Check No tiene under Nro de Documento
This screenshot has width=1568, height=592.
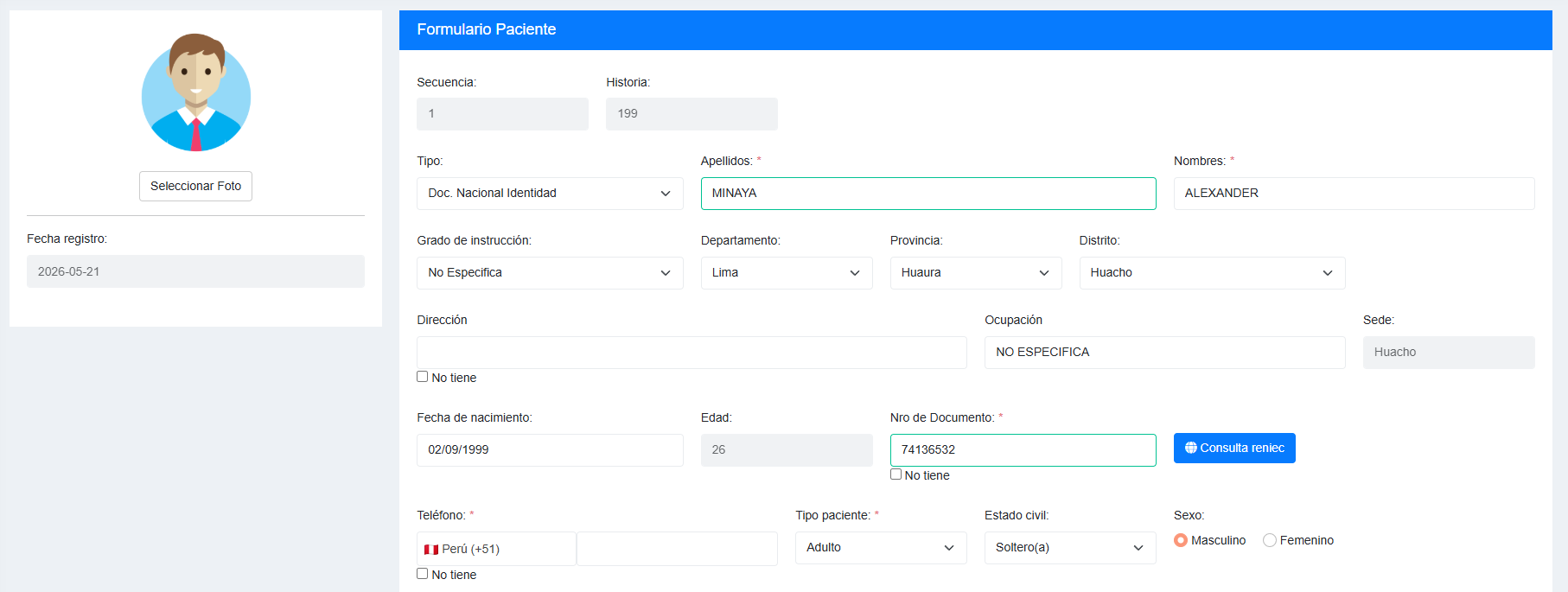(x=896, y=474)
